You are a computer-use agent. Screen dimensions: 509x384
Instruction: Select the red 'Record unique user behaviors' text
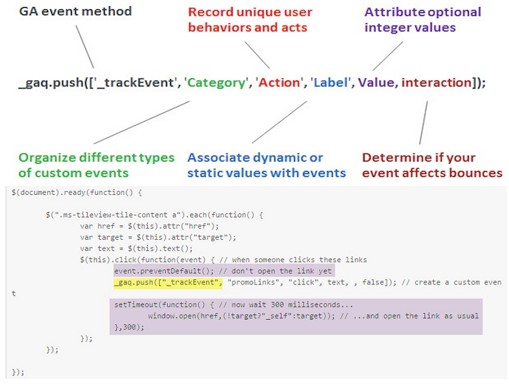point(250,20)
